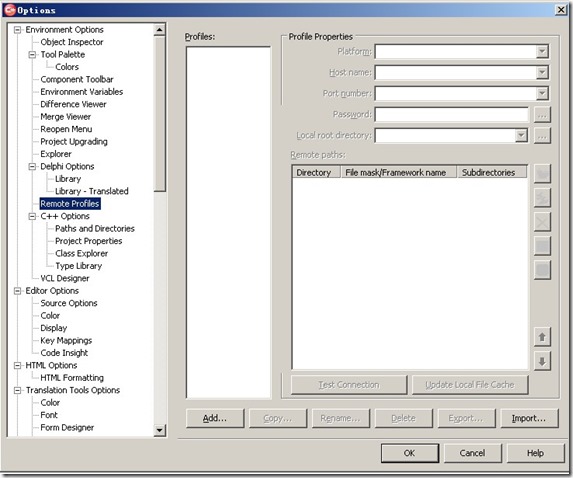Screen dimensions: 573x478
Task: Select Class Explorer tree item
Action: point(81,253)
